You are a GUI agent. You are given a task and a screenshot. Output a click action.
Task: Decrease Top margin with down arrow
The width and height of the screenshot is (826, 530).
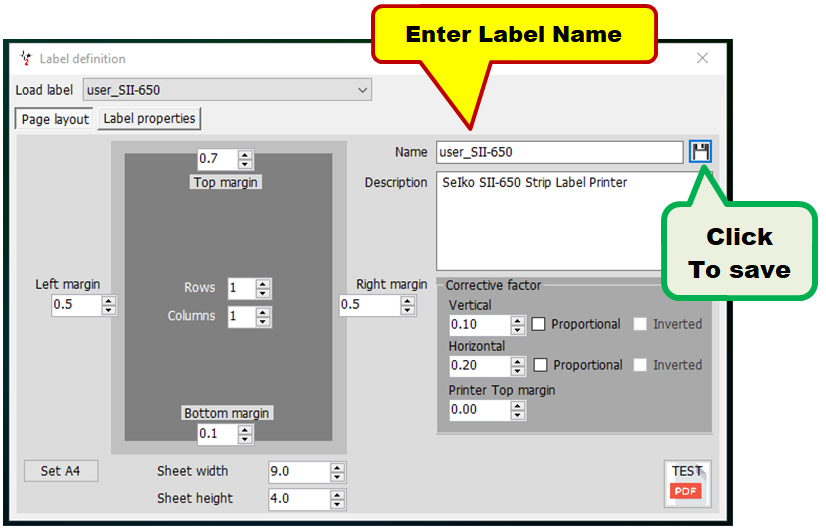[245, 164]
